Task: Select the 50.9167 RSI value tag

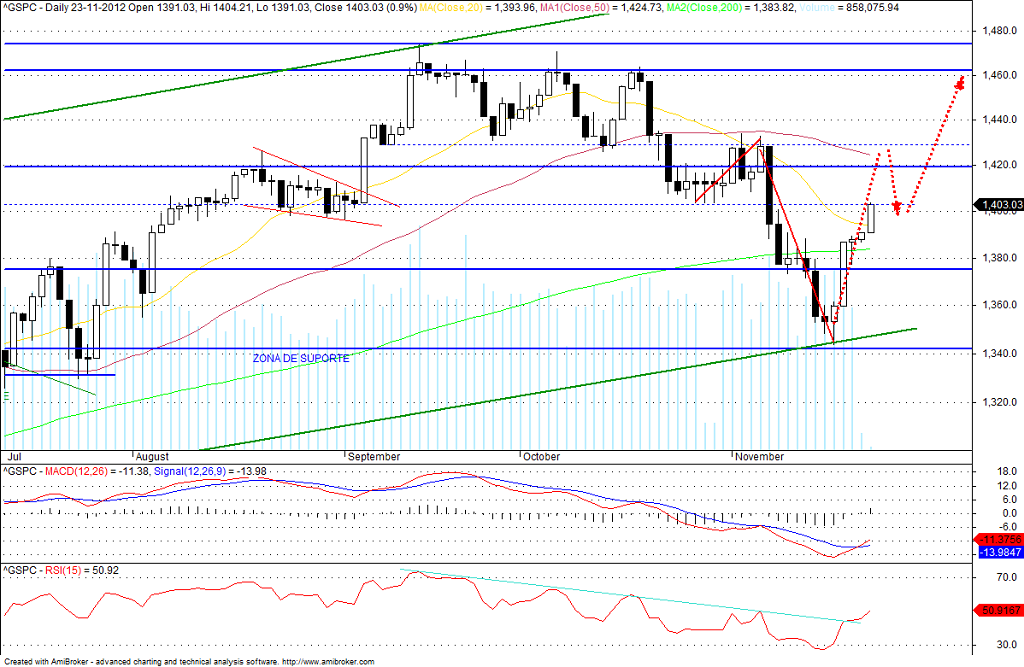Action: click(999, 610)
